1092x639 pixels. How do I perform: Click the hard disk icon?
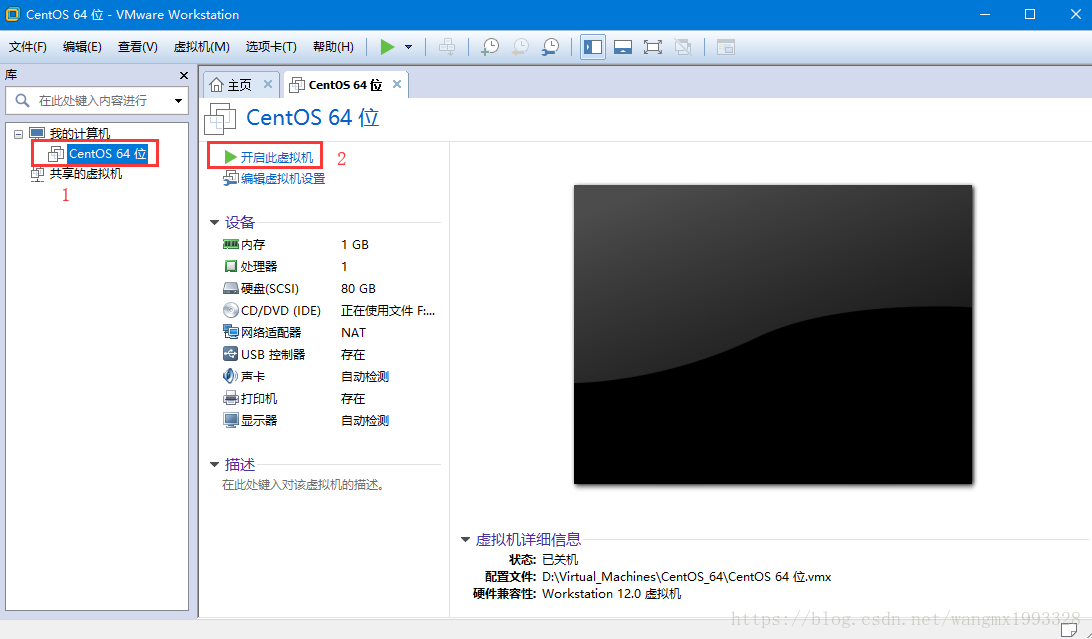231,288
